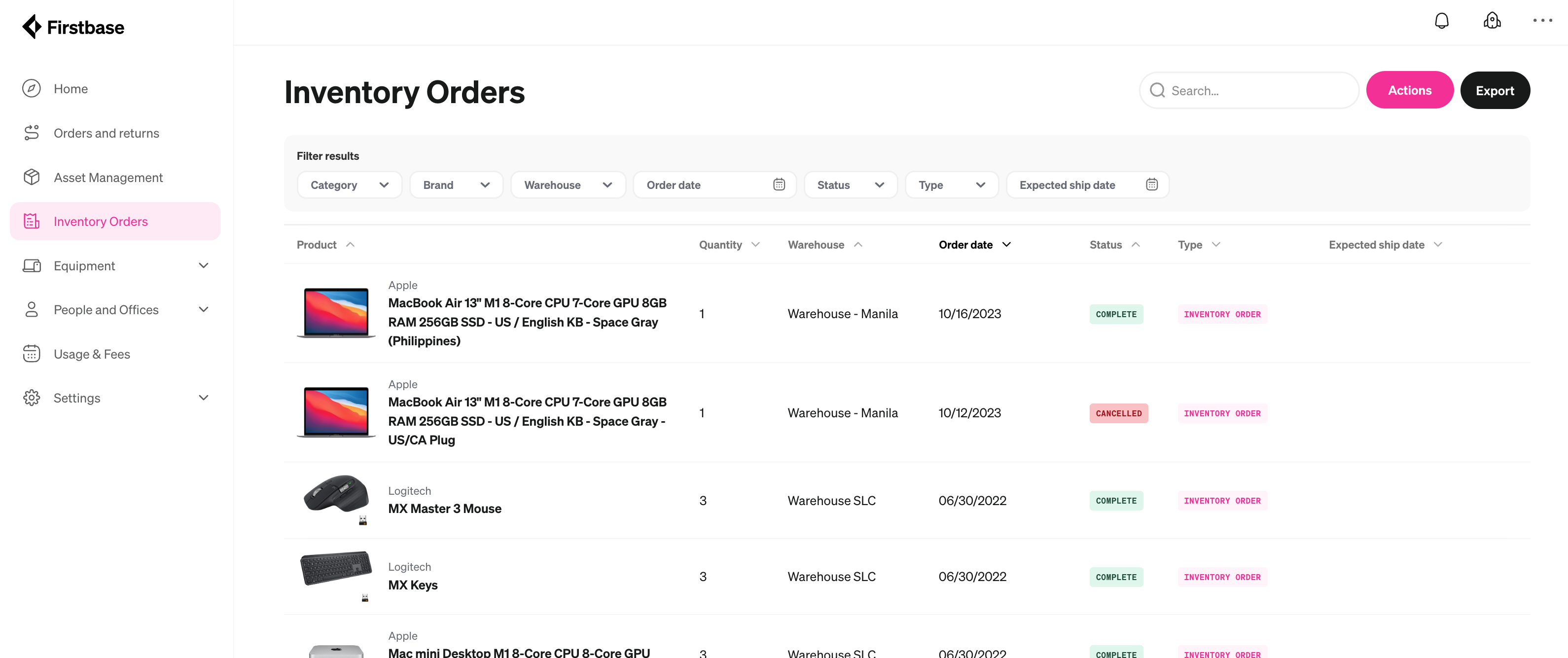The width and height of the screenshot is (1568, 658).
Task: Click the rocket icon in top bar
Action: (x=1492, y=21)
